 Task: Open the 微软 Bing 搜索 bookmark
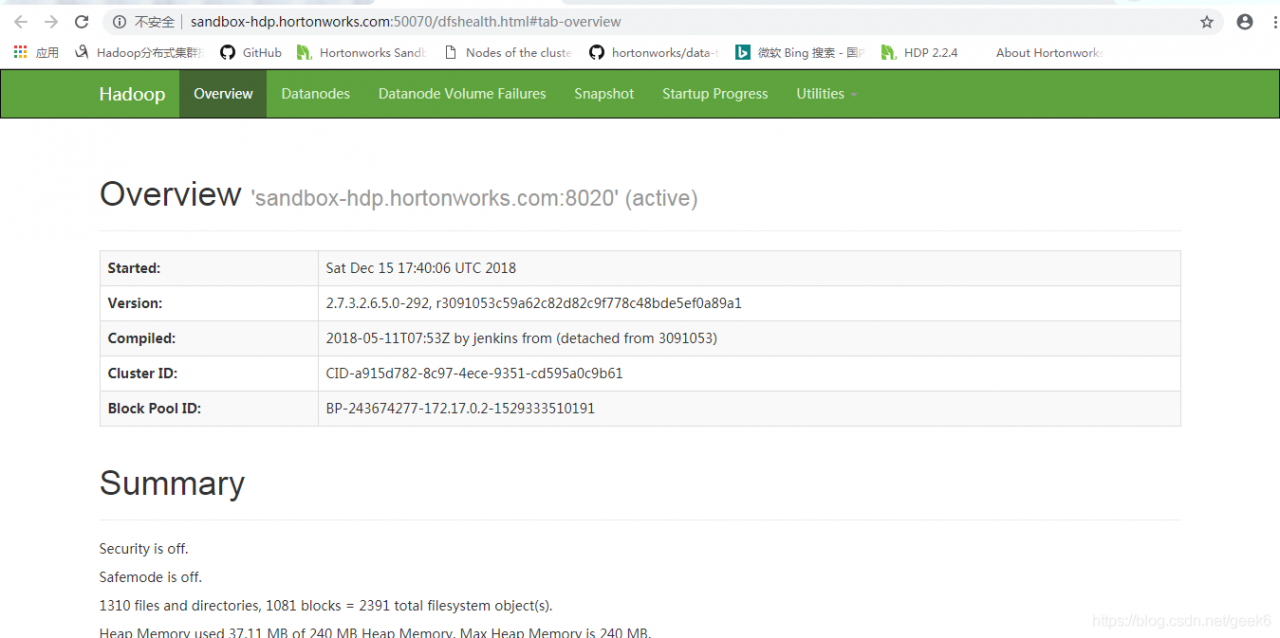tap(800, 53)
